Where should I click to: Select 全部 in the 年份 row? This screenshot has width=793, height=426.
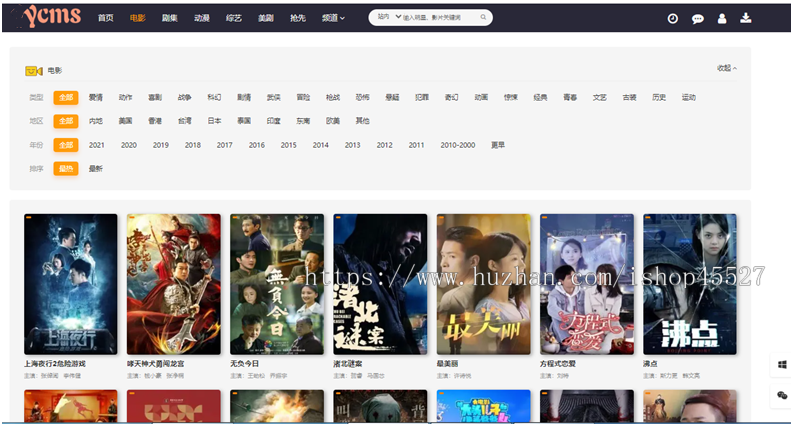(x=66, y=145)
